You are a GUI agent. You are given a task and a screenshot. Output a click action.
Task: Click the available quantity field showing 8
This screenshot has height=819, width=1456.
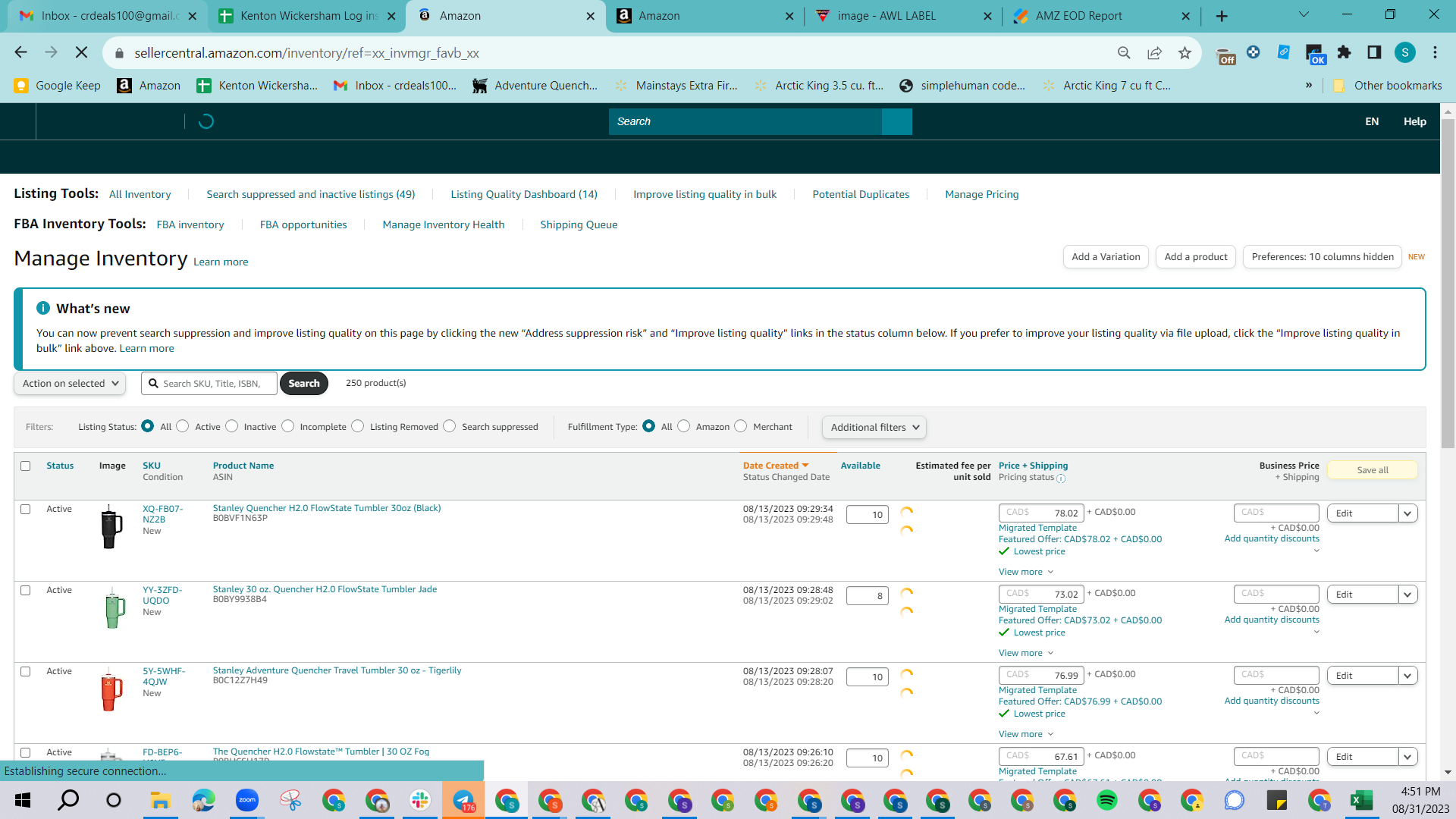867,595
